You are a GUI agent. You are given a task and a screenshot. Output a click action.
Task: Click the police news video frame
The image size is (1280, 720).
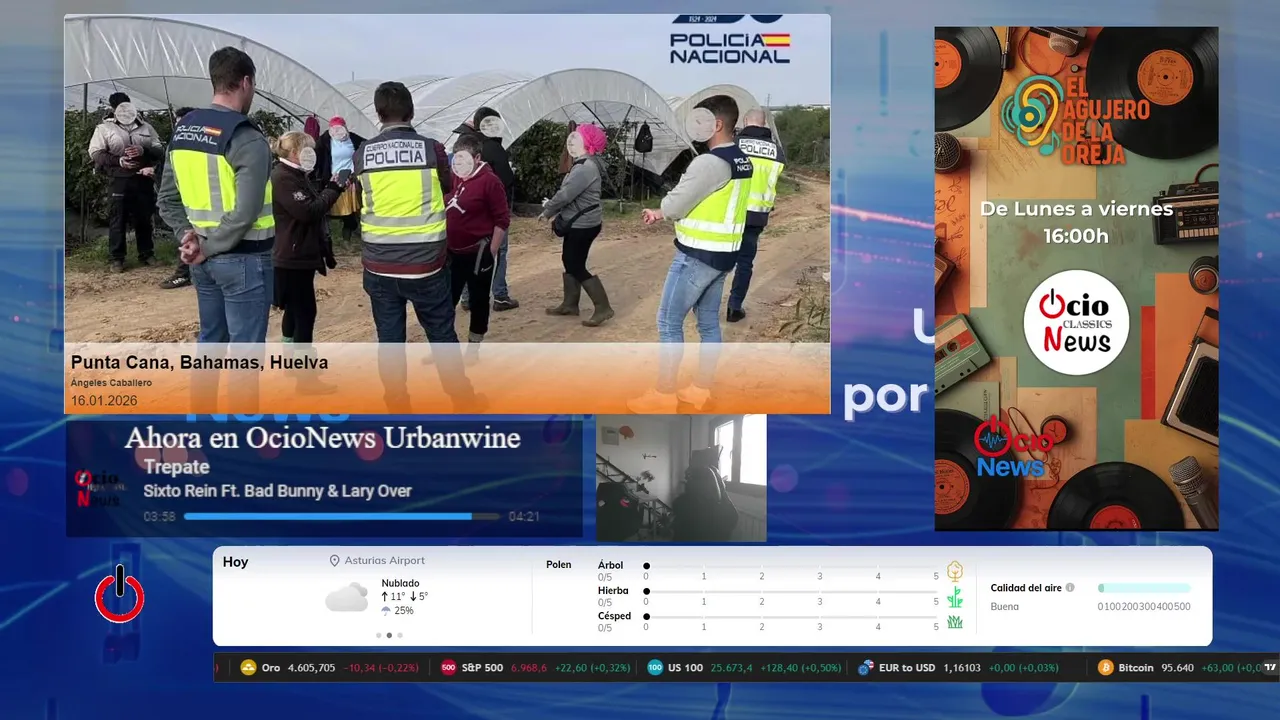tap(447, 214)
